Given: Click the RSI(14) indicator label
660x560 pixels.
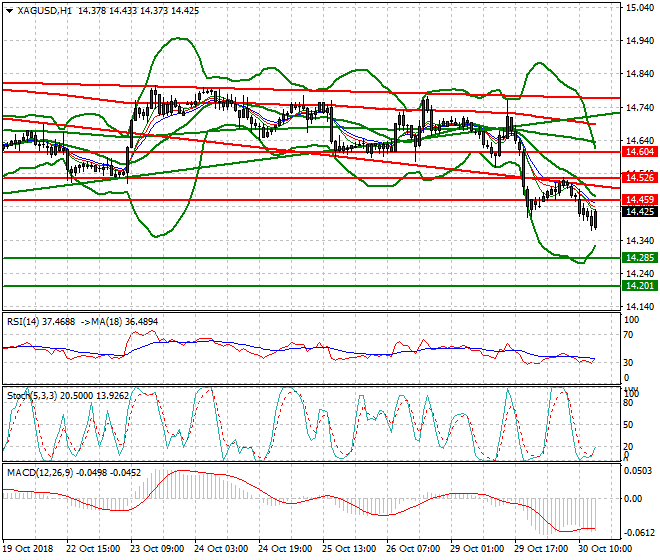Looking at the screenshot, I should [27, 321].
